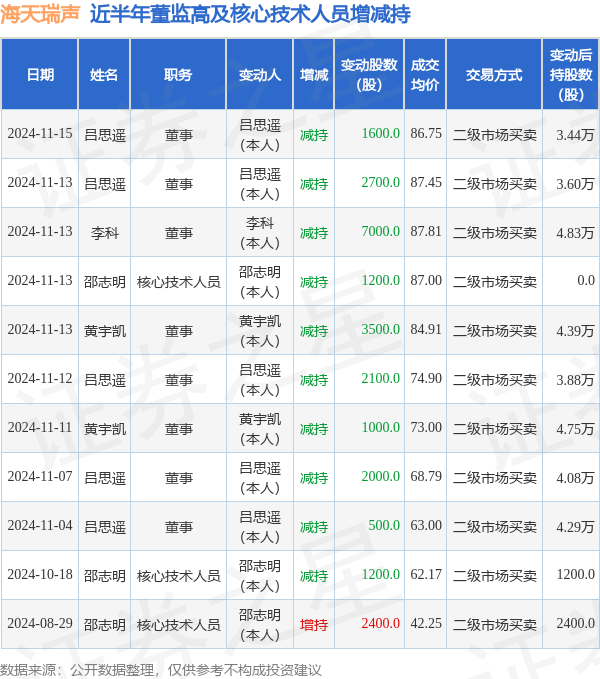Click the holdings value 3.44万
The image size is (600, 679).
[575, 135]
